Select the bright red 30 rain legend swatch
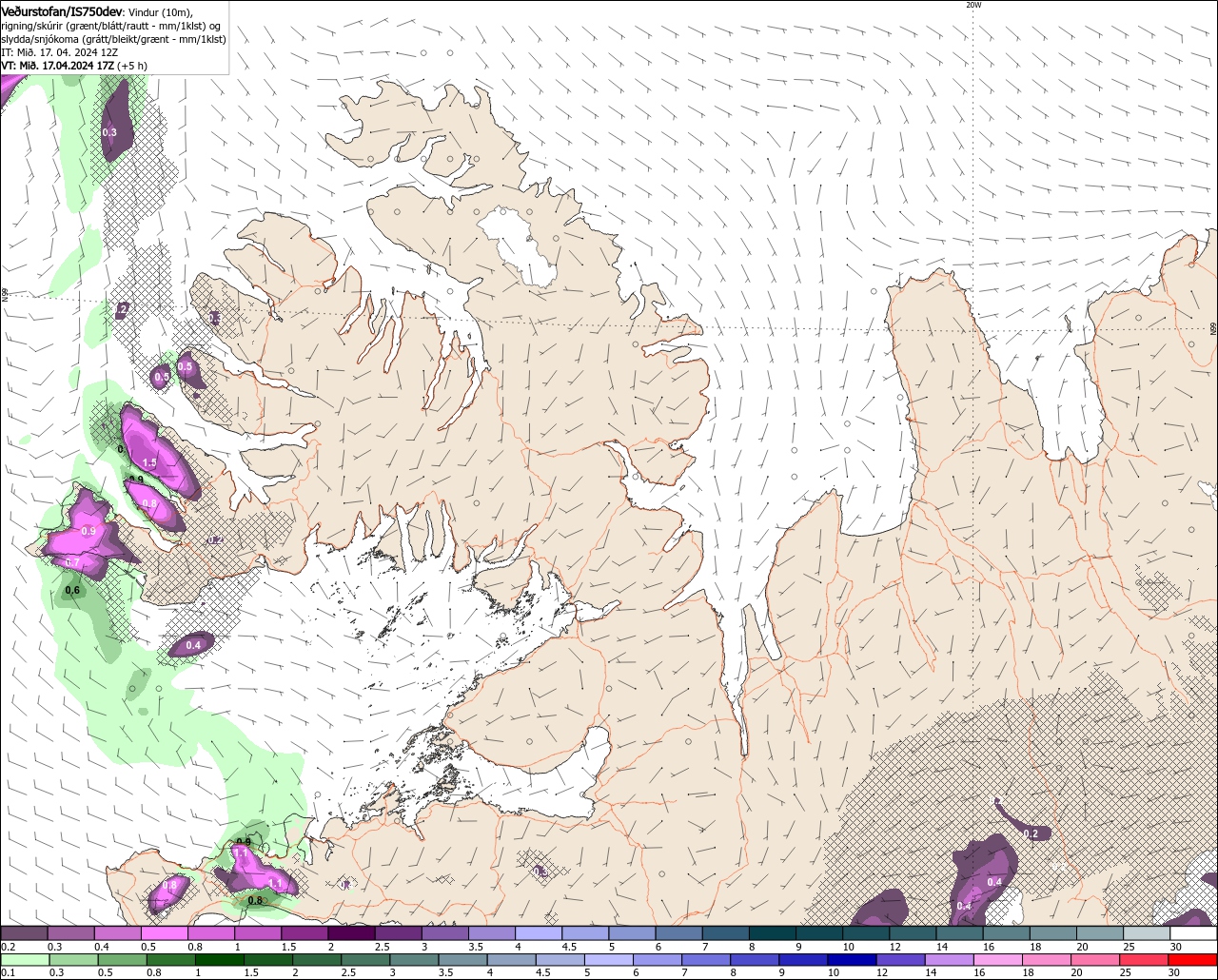Viewport: 1218px width, 980px height. pos(1192,960)
